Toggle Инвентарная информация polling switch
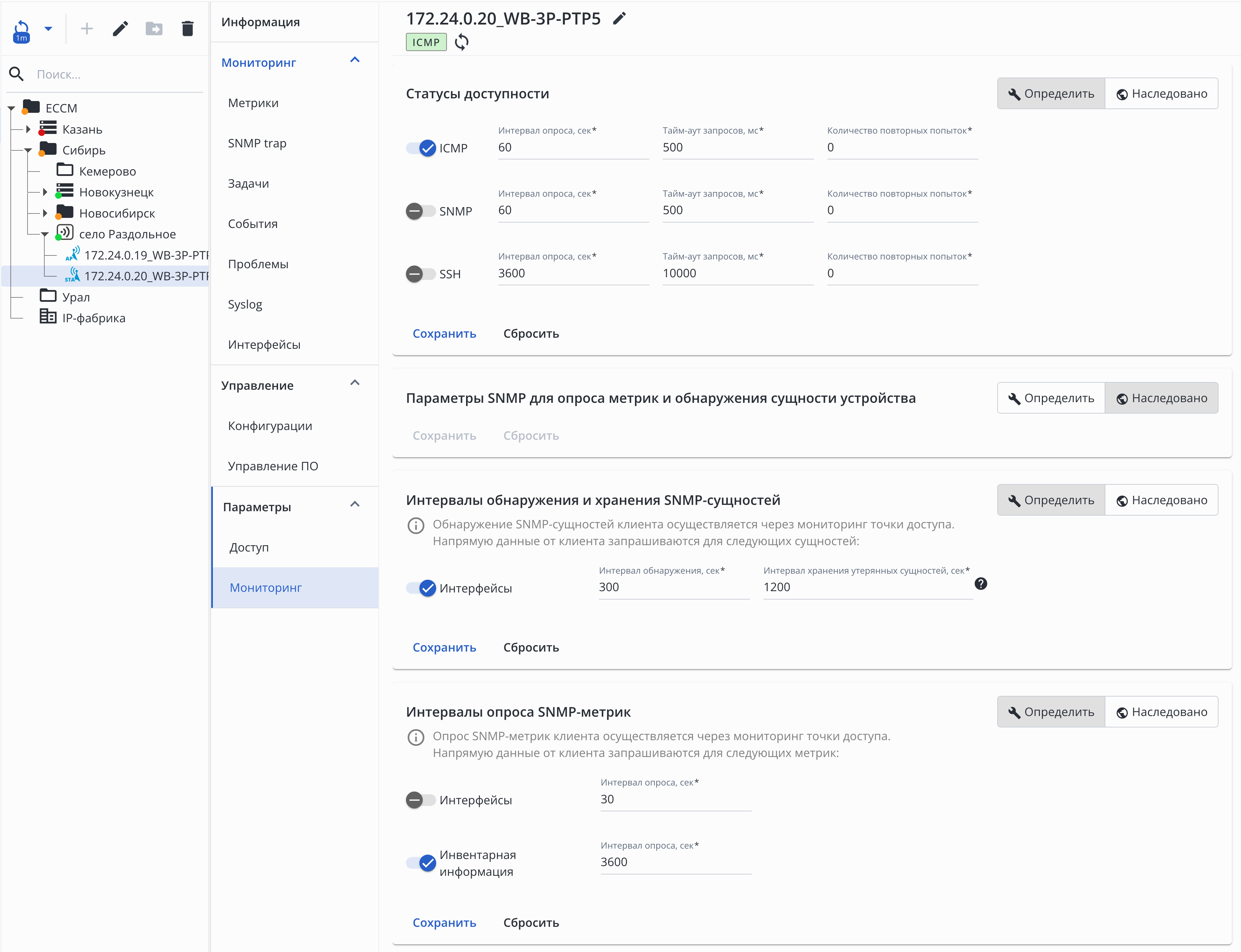This screenshot has width=1241, height=952. [421, 863]
